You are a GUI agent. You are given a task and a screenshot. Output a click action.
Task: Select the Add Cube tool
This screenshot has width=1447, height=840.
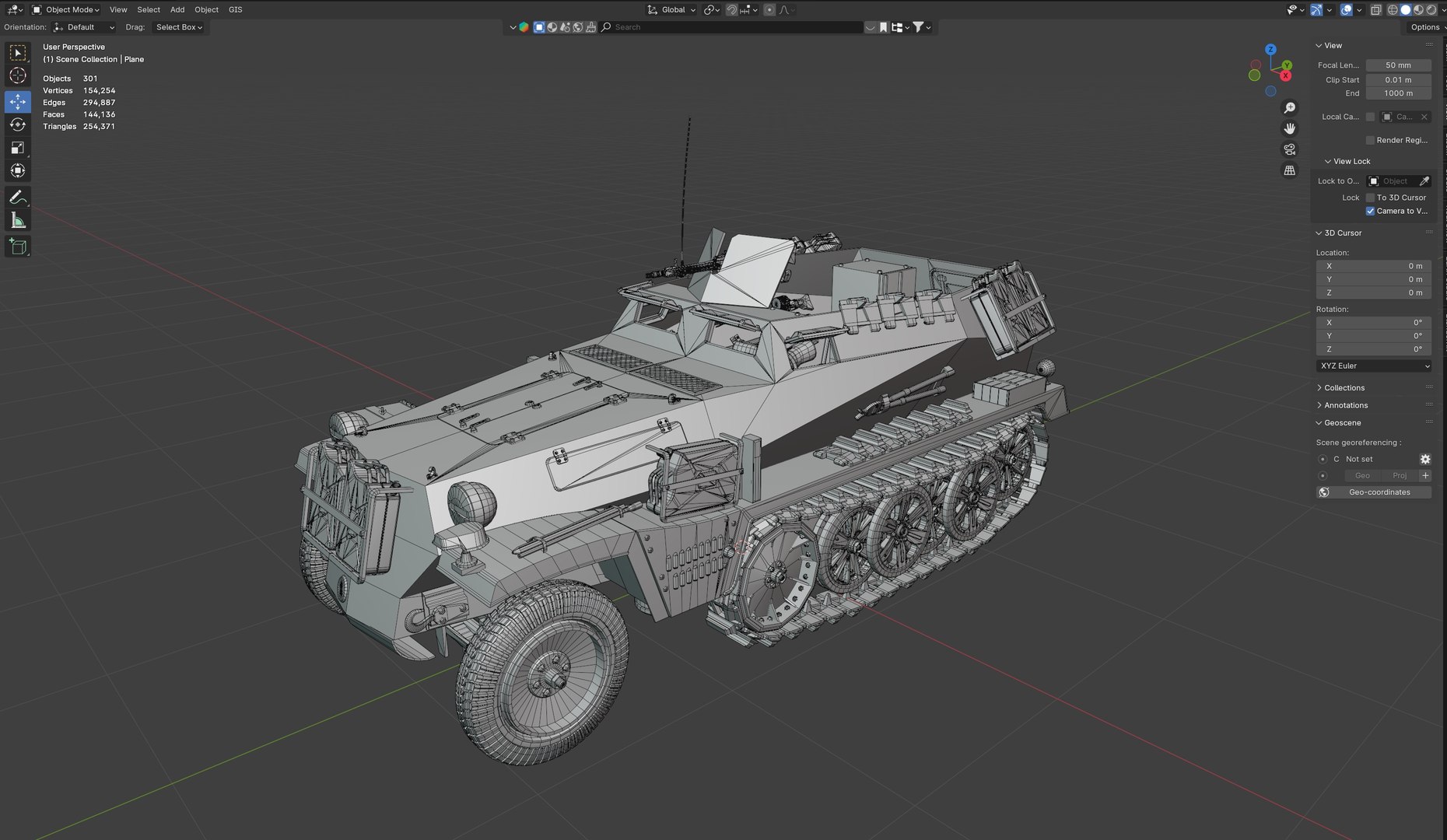[17, 247]
